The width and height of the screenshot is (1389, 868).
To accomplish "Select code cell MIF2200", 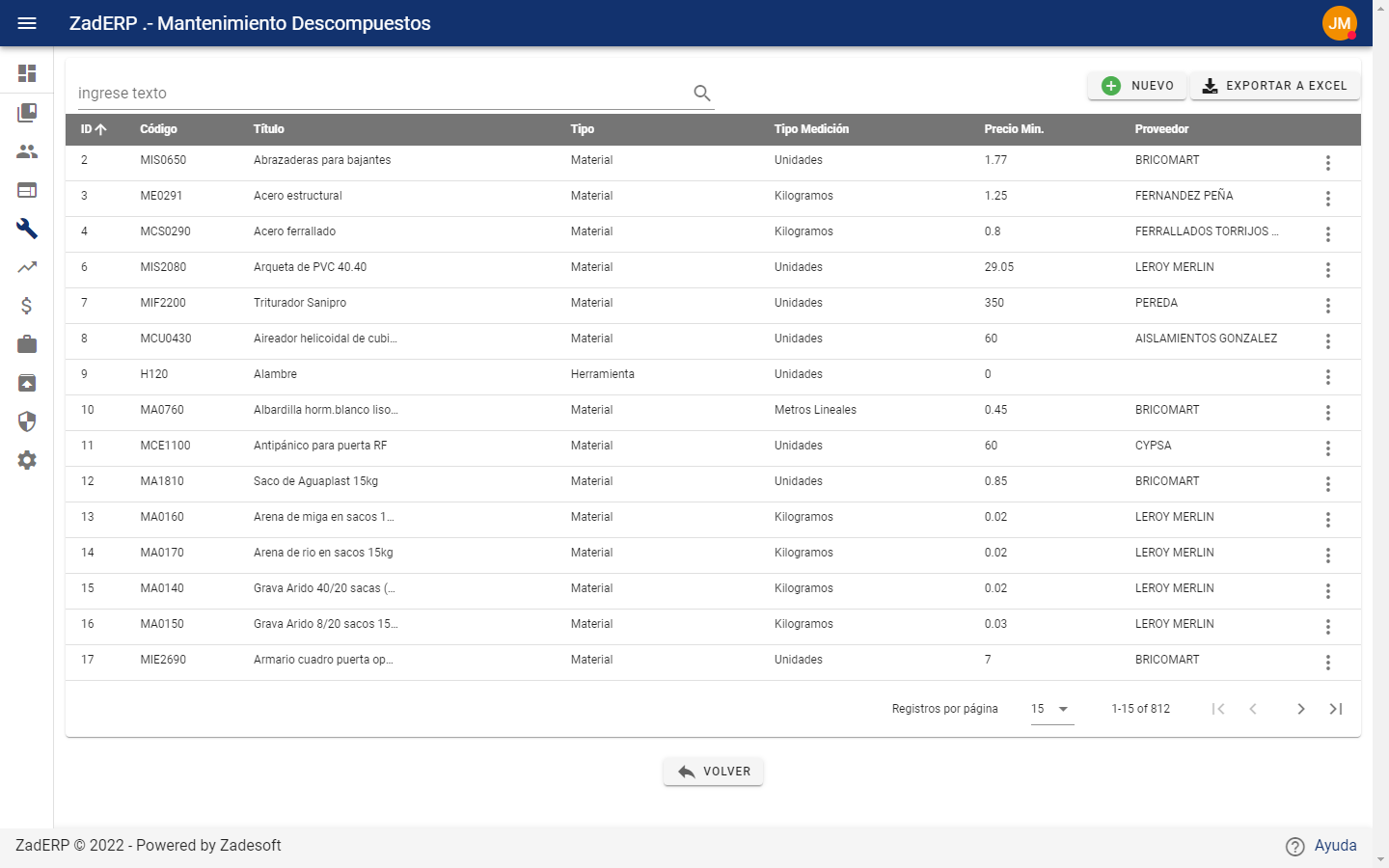I will pos(163,303).
